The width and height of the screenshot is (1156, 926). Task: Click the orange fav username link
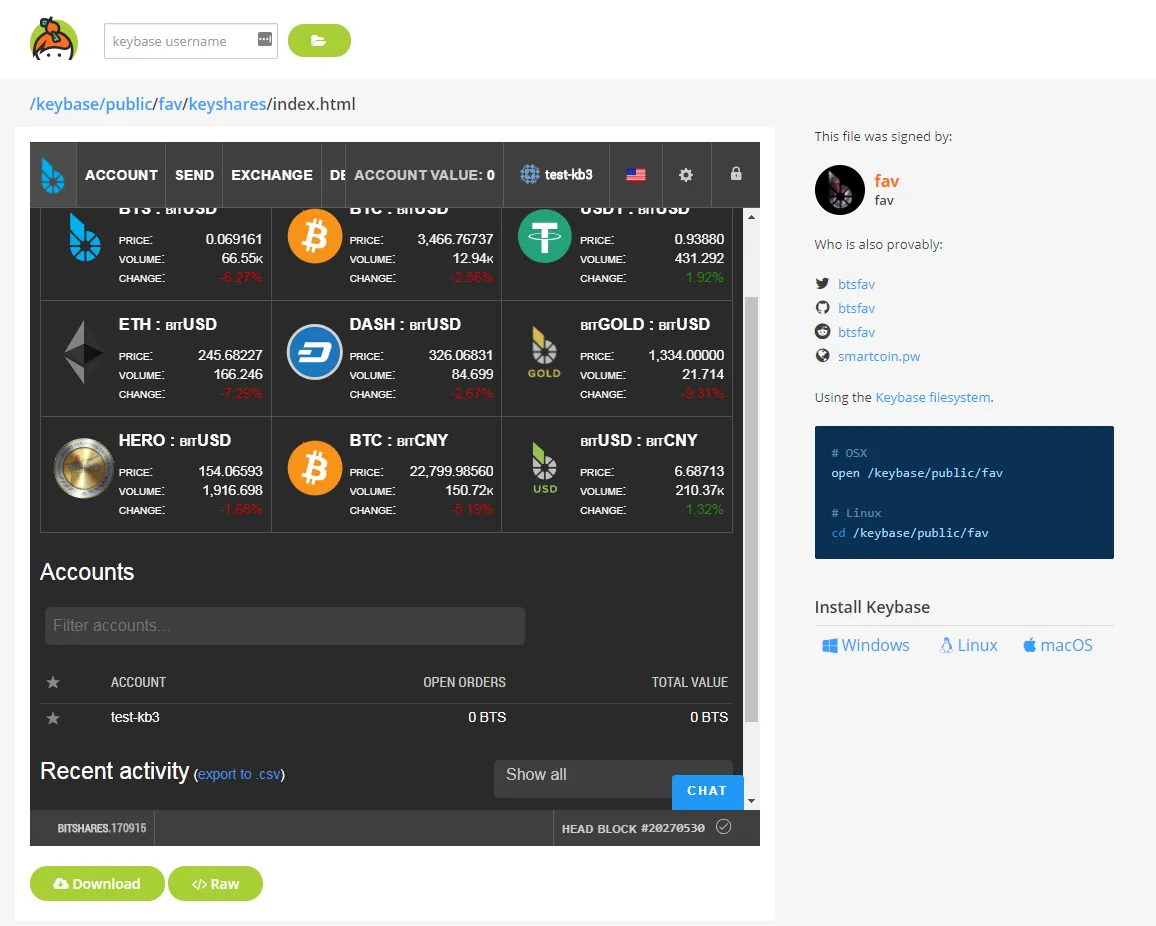tap(886, 181)
